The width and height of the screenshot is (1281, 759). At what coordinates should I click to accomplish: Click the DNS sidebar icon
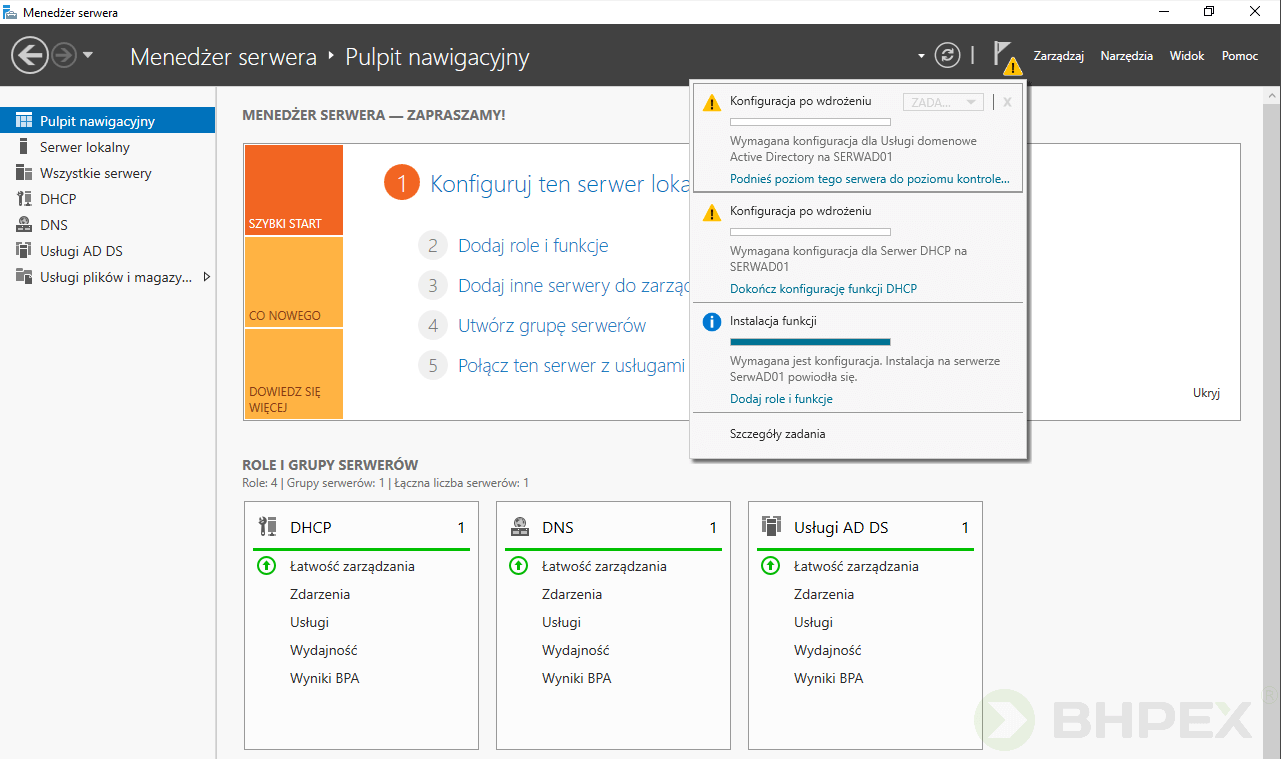[24, 225]
